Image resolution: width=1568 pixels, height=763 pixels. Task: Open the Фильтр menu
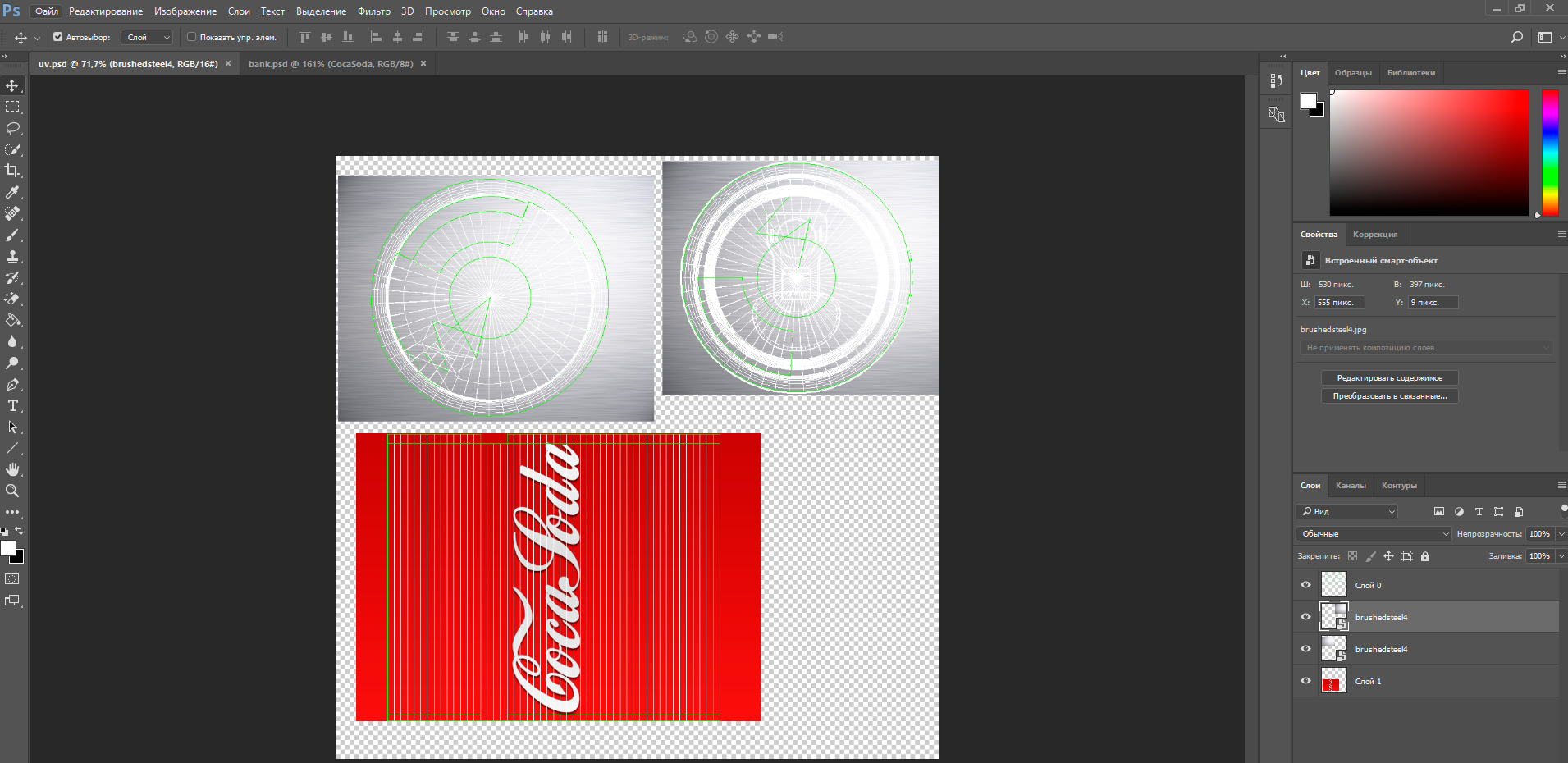pos(373,11)
